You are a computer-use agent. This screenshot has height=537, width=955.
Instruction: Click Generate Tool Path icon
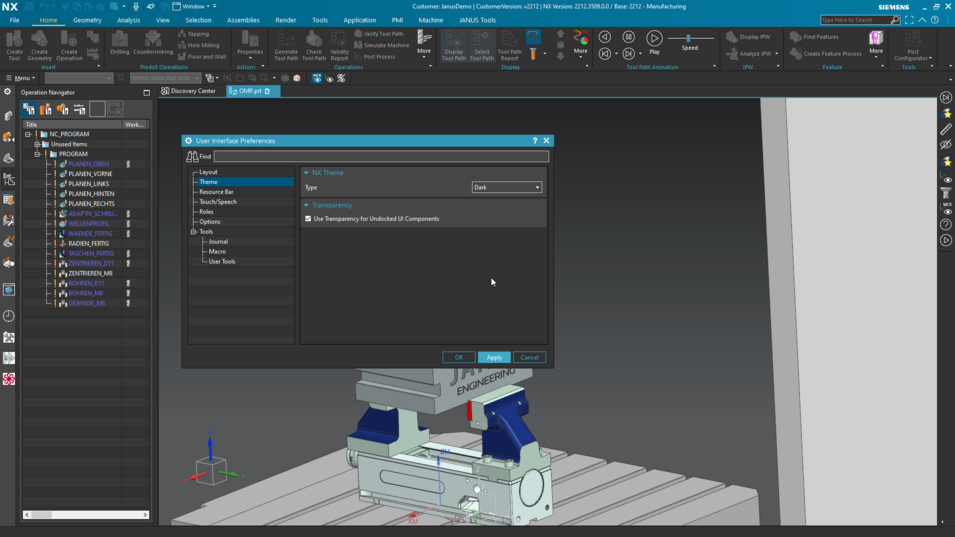[286, 46]
